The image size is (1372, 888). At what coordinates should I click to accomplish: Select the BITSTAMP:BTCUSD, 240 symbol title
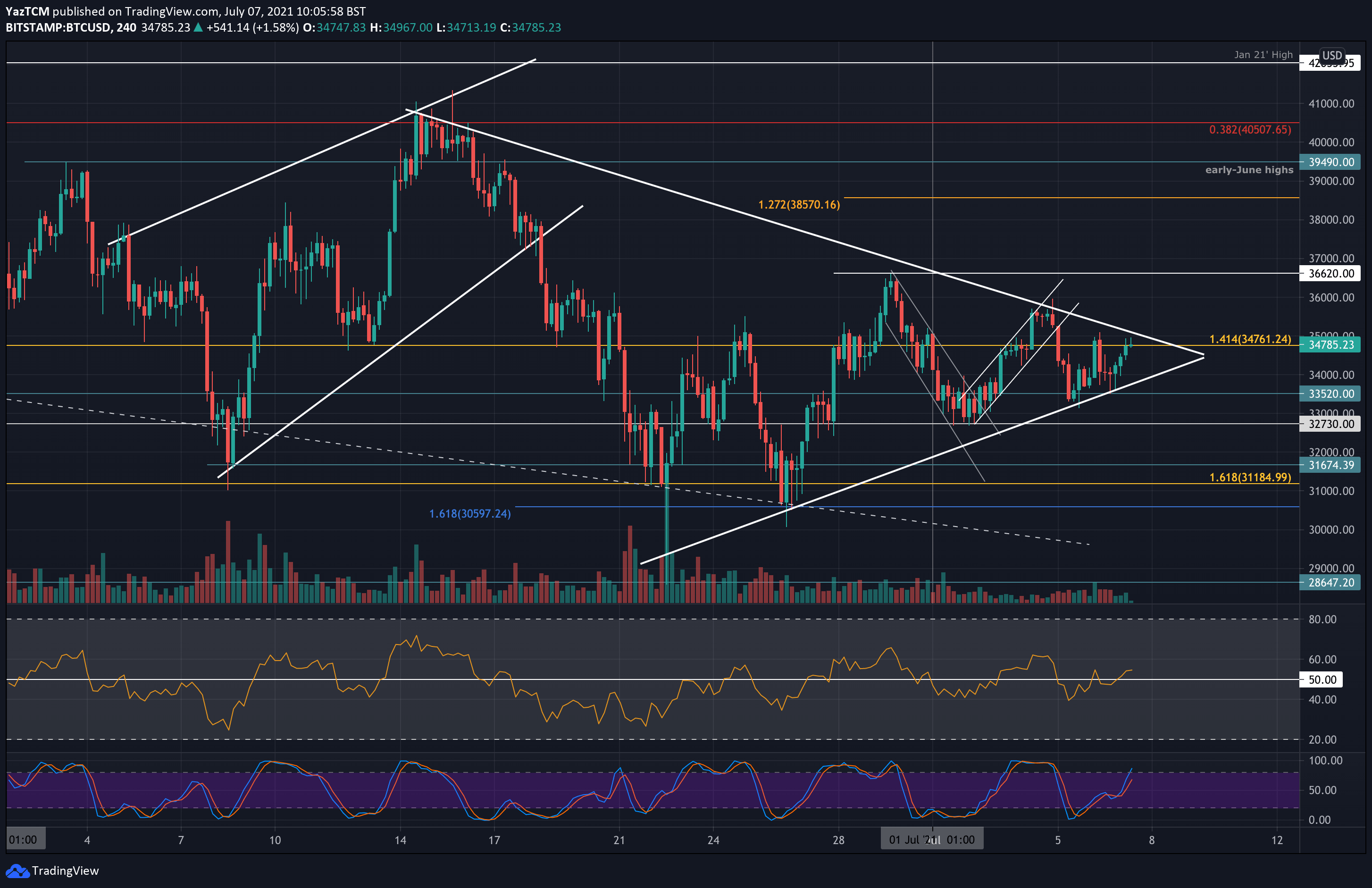pos(71,28)
